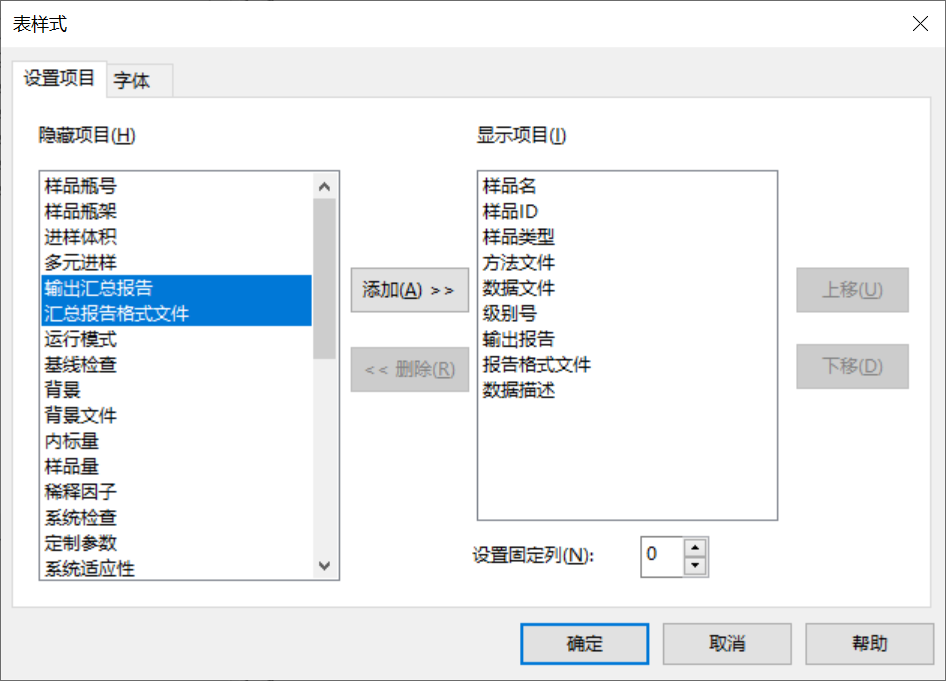Select 样品类型 in the displayed items list
The image size is (946, 681).
(x=627, y=237)
